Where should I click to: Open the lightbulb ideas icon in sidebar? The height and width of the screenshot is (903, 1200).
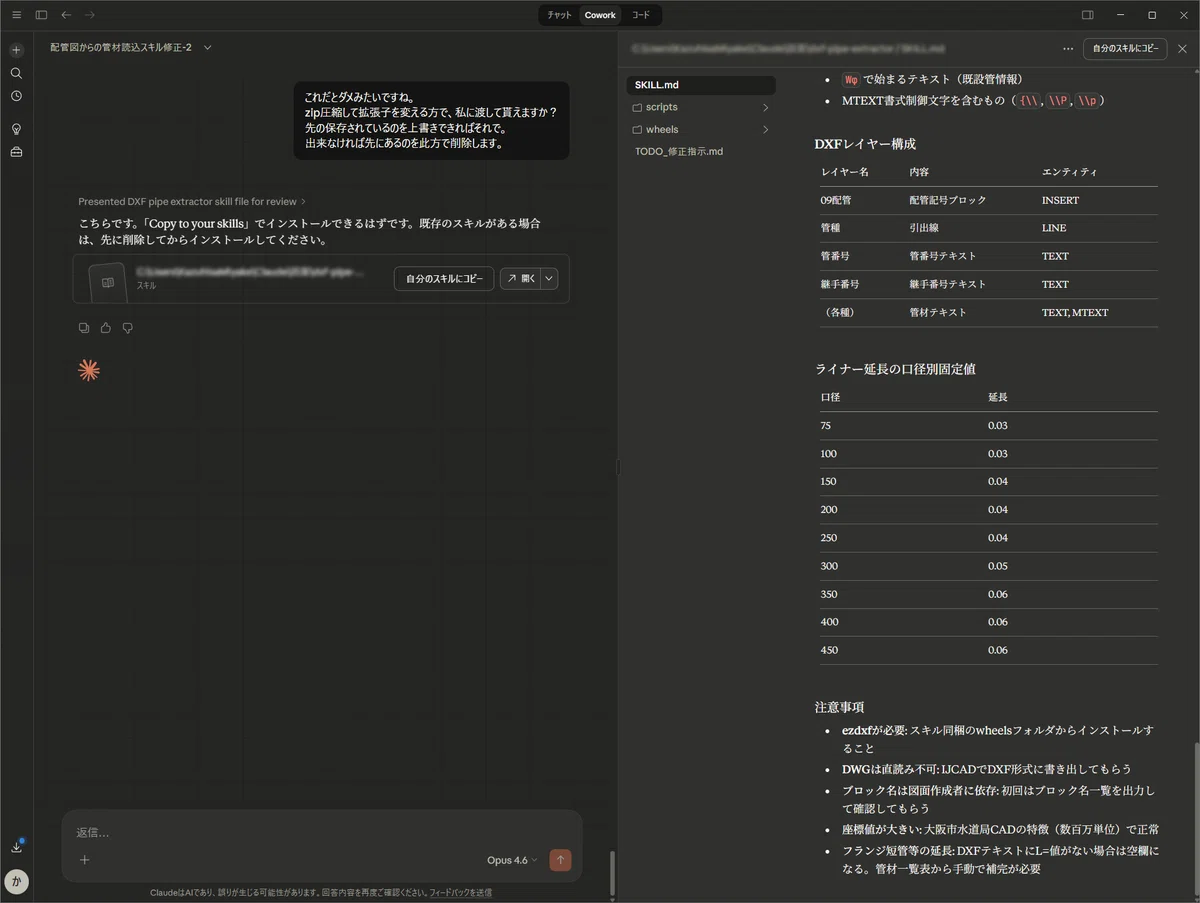(16, 129)
